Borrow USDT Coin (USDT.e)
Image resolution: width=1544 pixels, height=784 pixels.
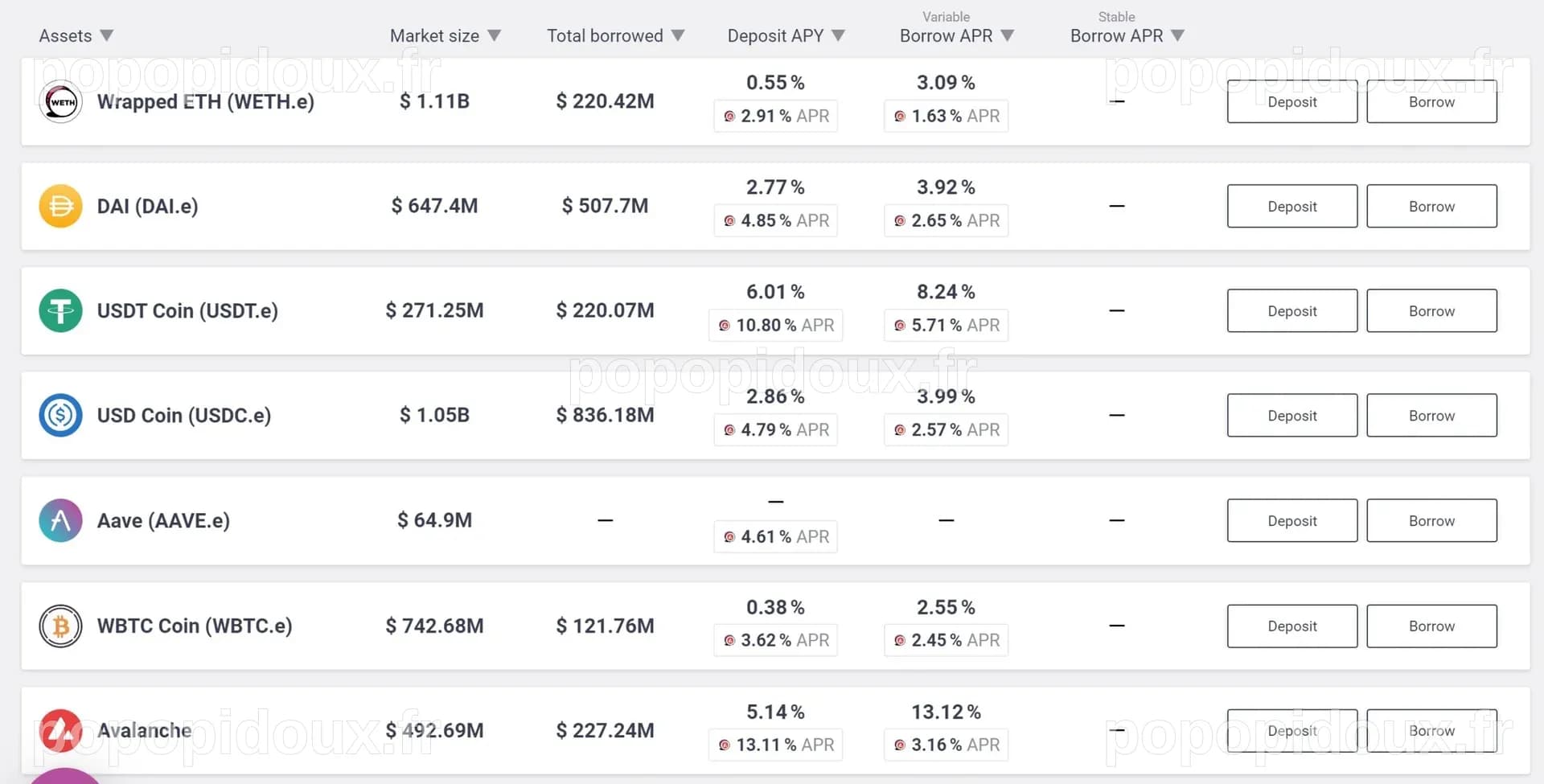pos(1432,310)
